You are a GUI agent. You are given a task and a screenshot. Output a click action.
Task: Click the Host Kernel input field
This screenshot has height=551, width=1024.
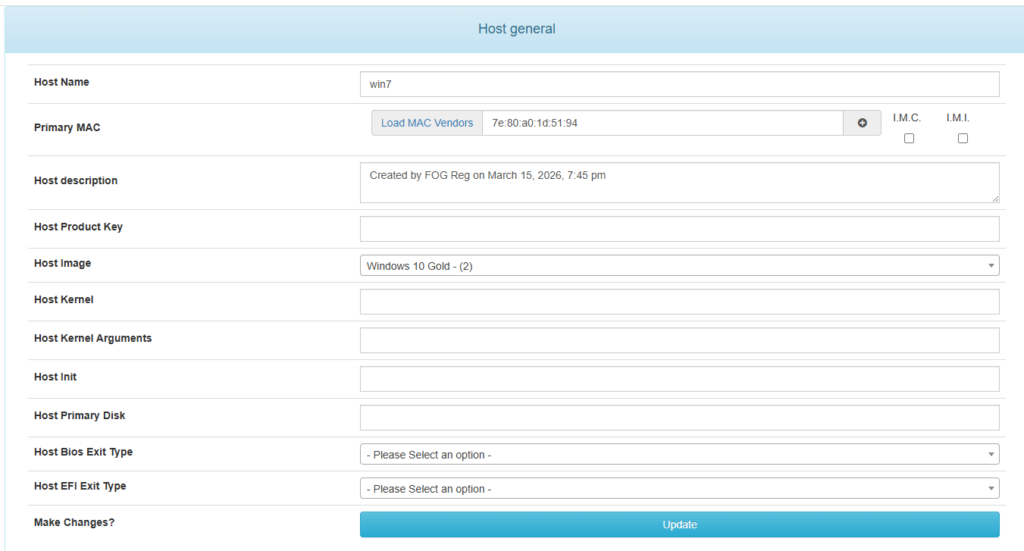[x=679, y=302]
